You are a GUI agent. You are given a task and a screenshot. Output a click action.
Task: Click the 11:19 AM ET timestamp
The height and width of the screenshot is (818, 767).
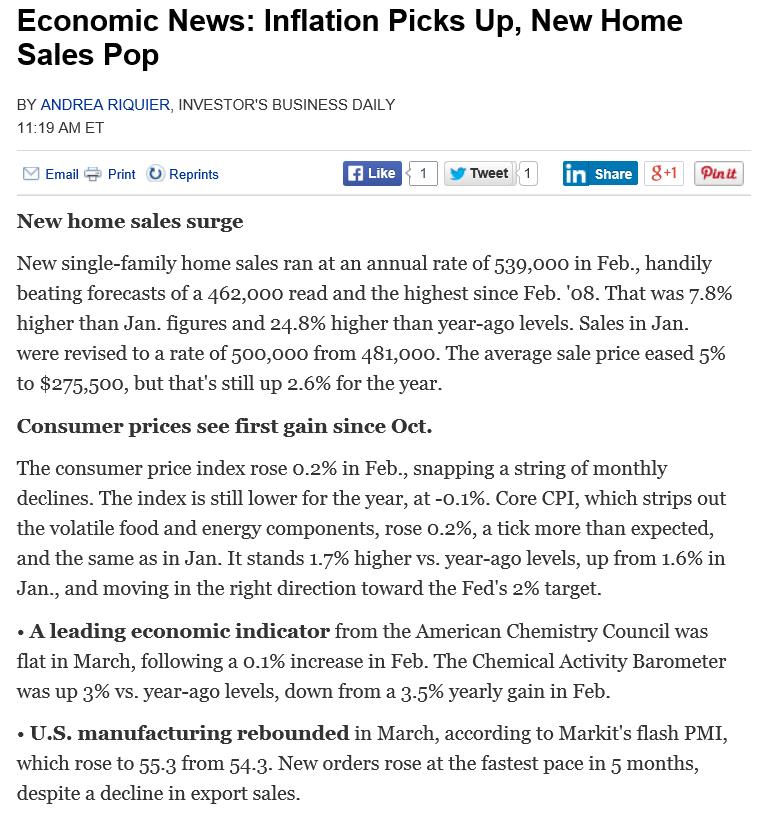pos(61,128)
